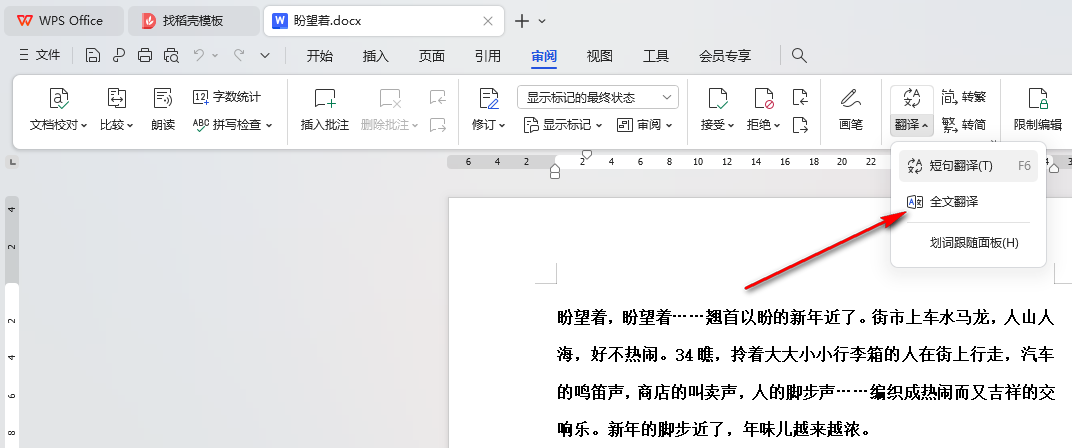Click the new tab plus button

tap(522, 21)
